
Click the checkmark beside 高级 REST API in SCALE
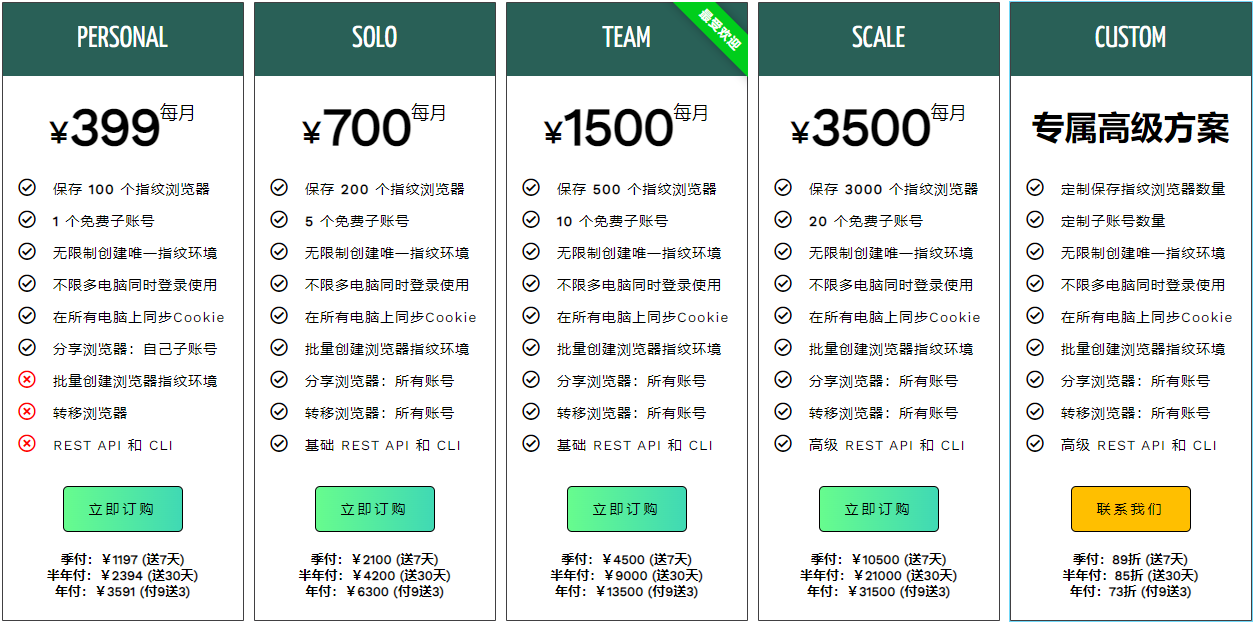(x=783, y=444)
